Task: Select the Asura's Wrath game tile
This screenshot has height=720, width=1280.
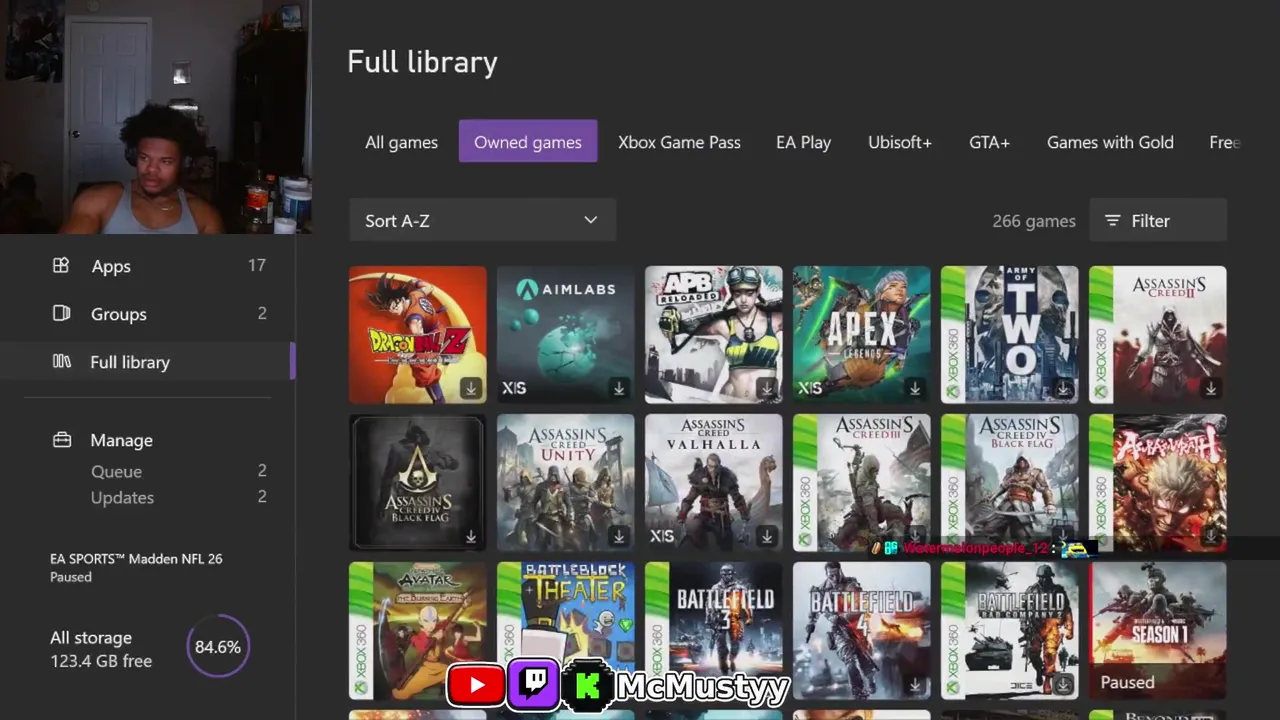Action: [1157, 482]
